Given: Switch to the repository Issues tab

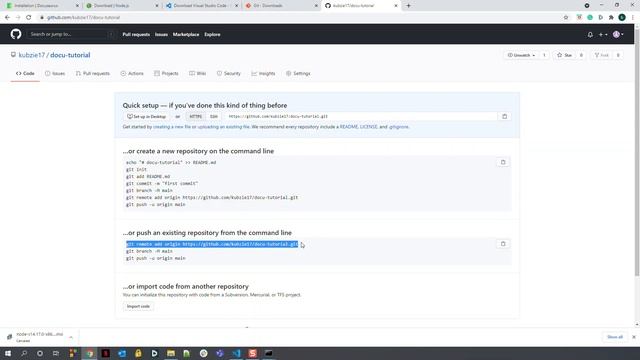Looking at the screenshot, I should (55, 73).
